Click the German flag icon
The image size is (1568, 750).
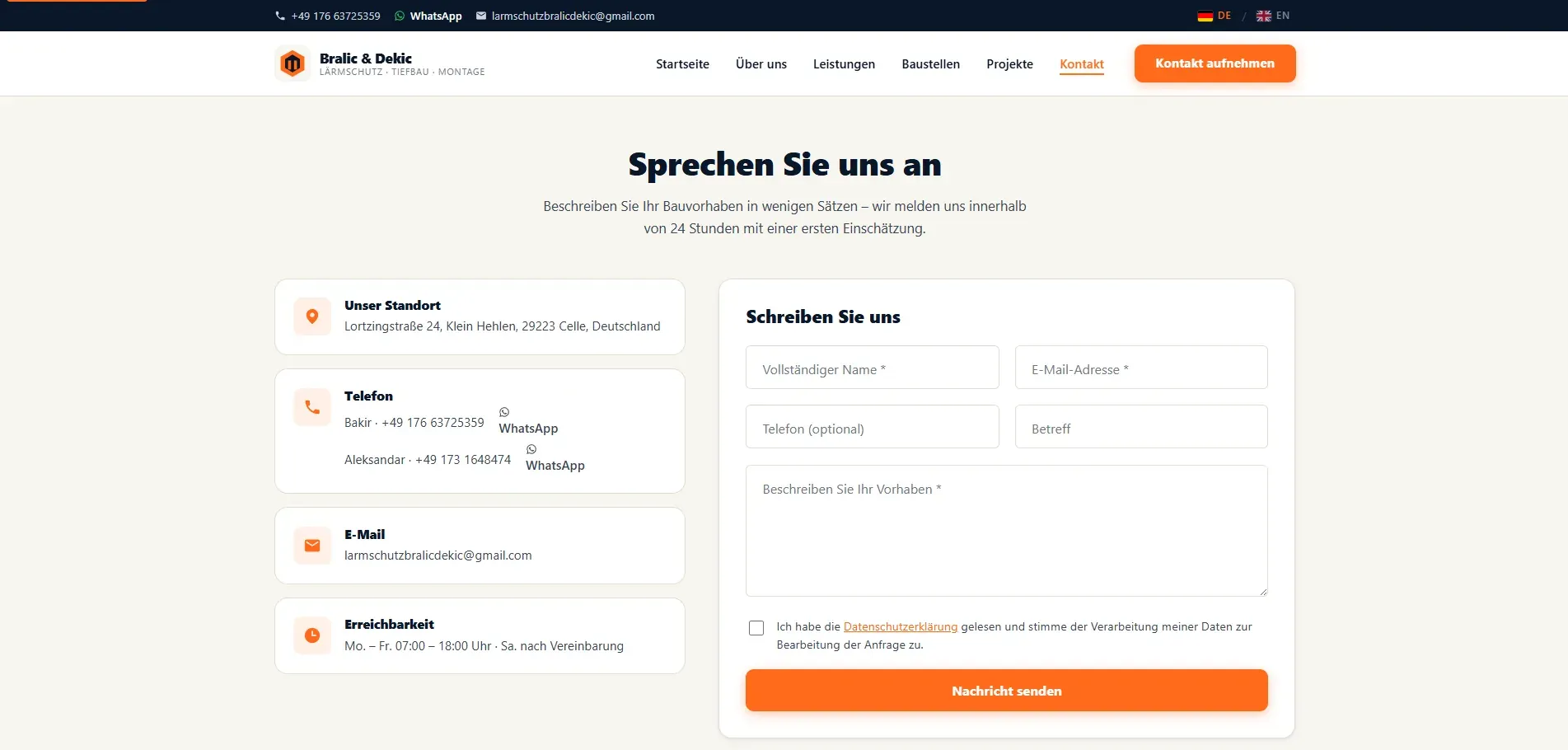click(x=1205, y=16)
